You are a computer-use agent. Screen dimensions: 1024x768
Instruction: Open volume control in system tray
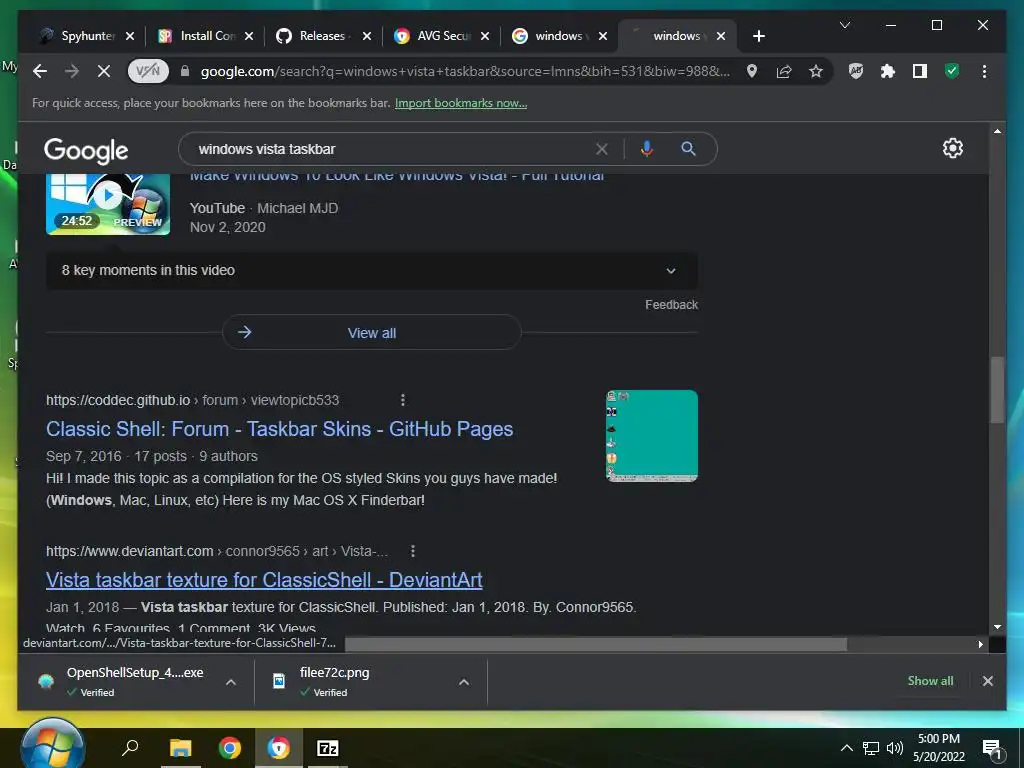coord(895,748)
